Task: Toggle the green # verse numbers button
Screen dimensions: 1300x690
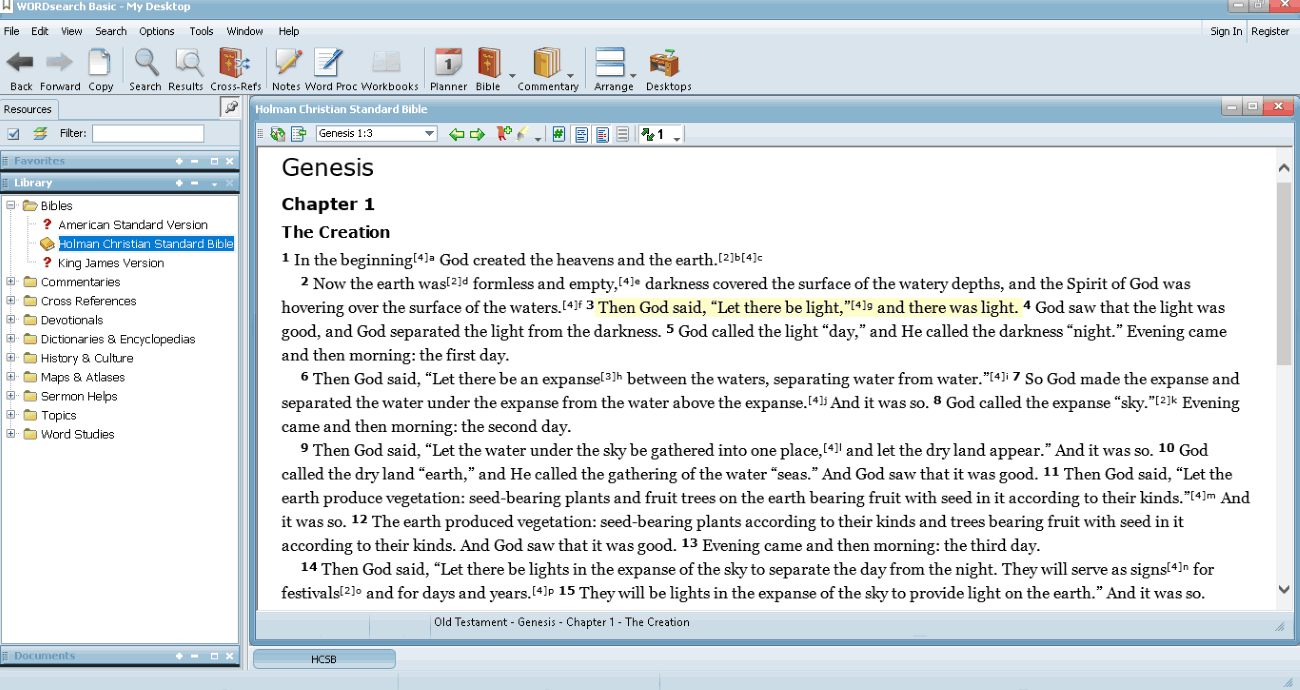Action: pos(559,134)
